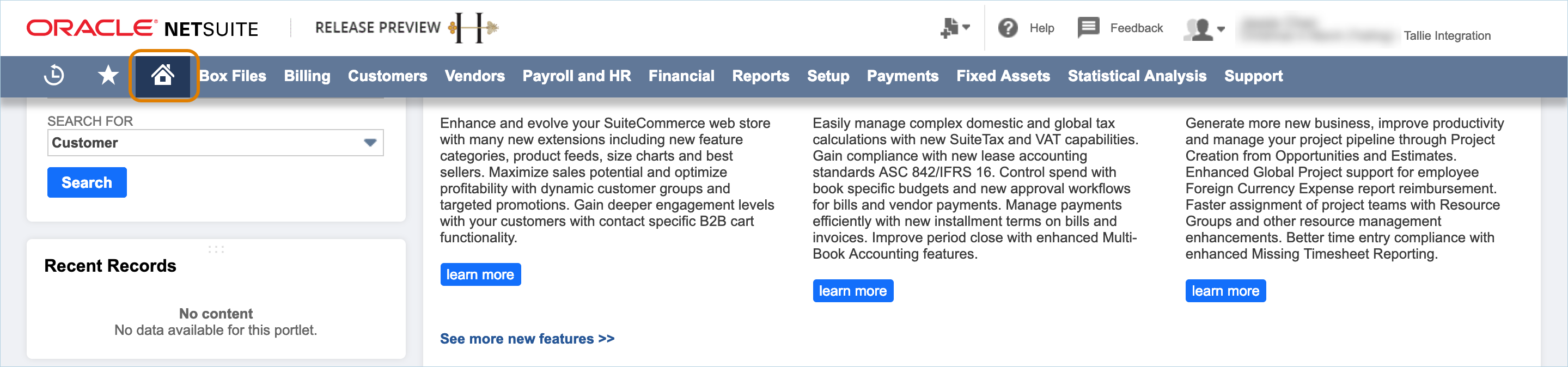Screen dimensions: 1568x367
Task: Open the Shortcuts star icon
Action: coord(108,75)
